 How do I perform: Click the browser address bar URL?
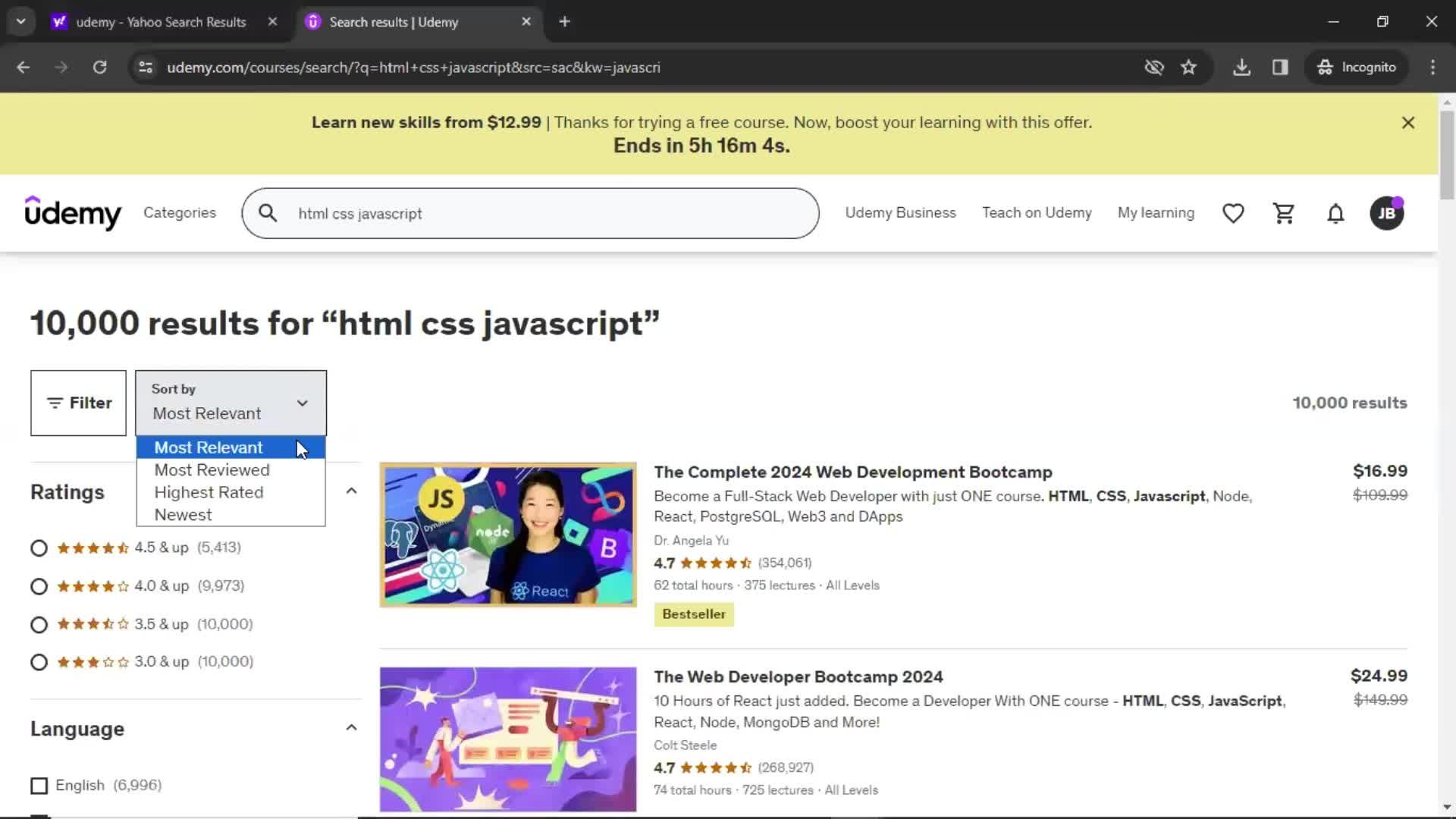[413, 67]
